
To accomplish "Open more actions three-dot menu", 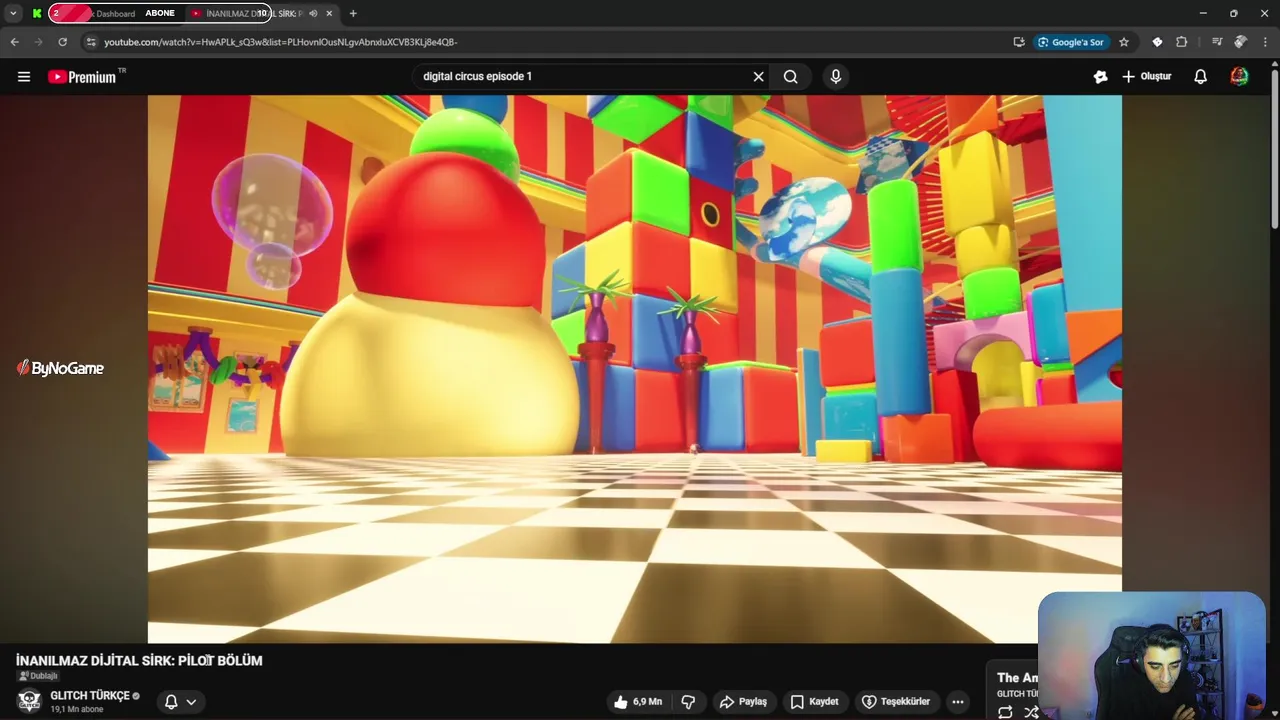I will (x=958, y=702).
